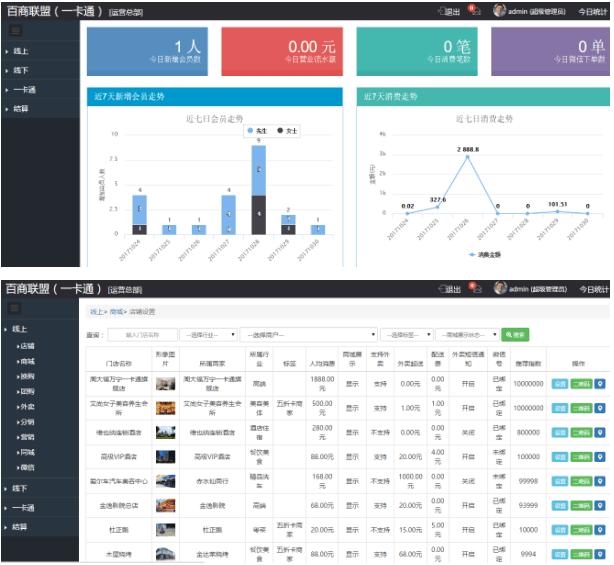Click the location pin icon in the 杜正熙 row
This screenshot has height=565, width=614.
pyautogui.click(x=600, y=529)
